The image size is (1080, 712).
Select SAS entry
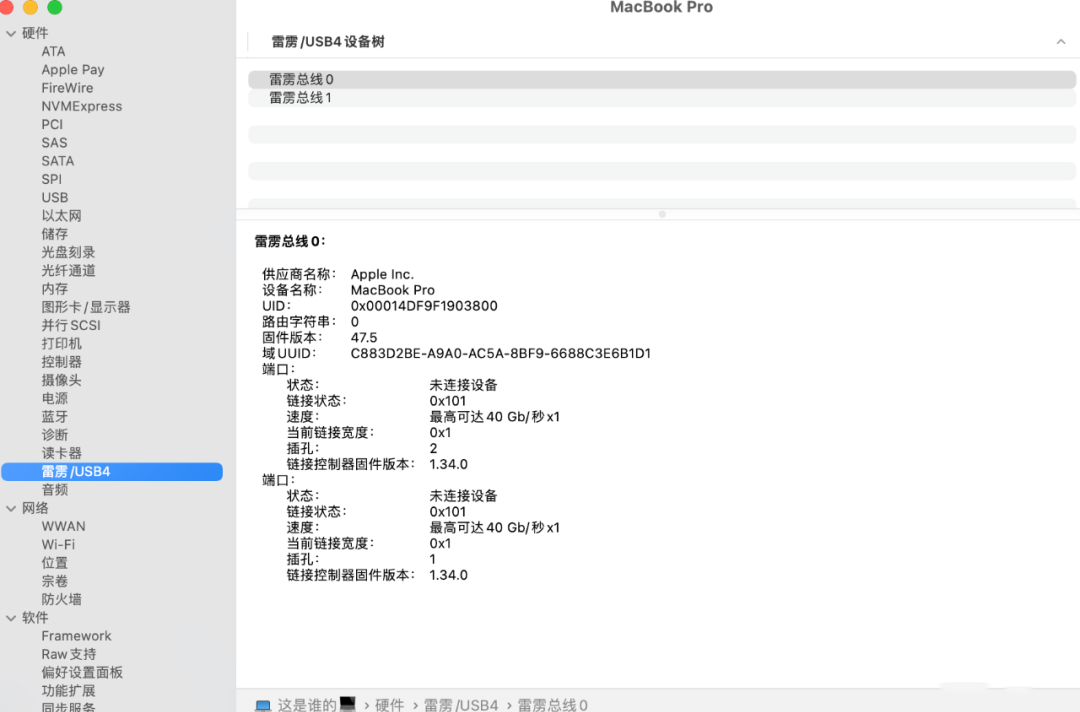pos(54,143)
